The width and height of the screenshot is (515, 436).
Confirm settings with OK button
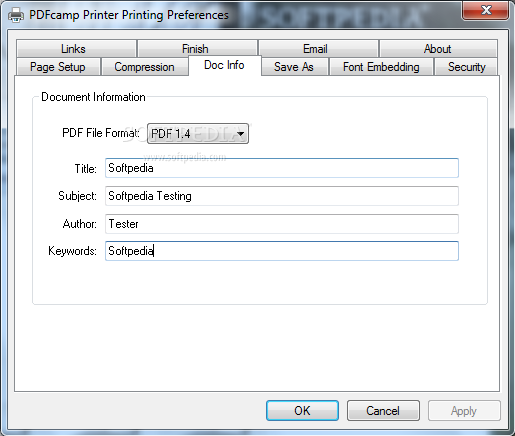(302, 411)
